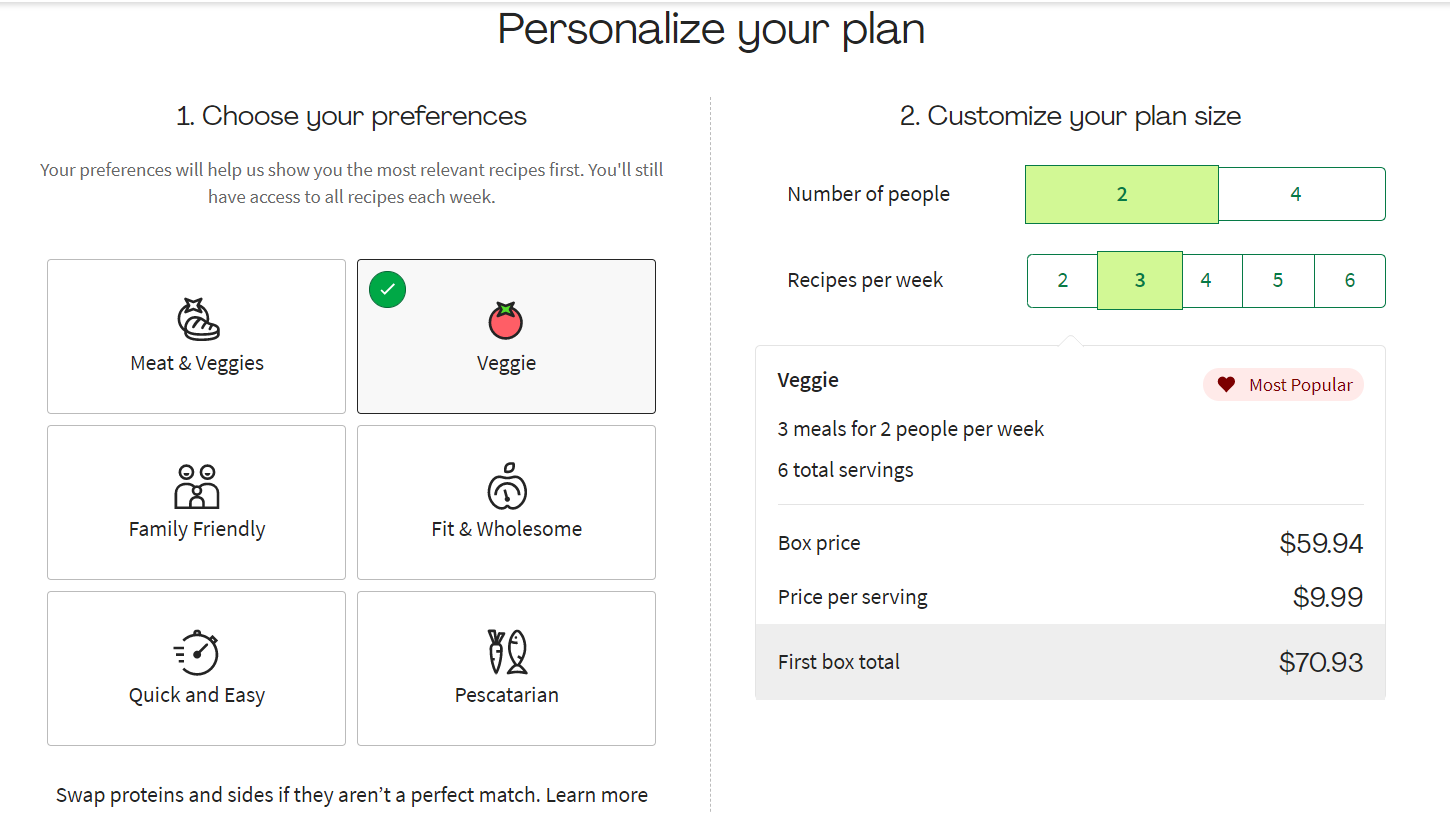
Task: Click the Pescatarian fish and carrot icon
Action: click(506, 652)
